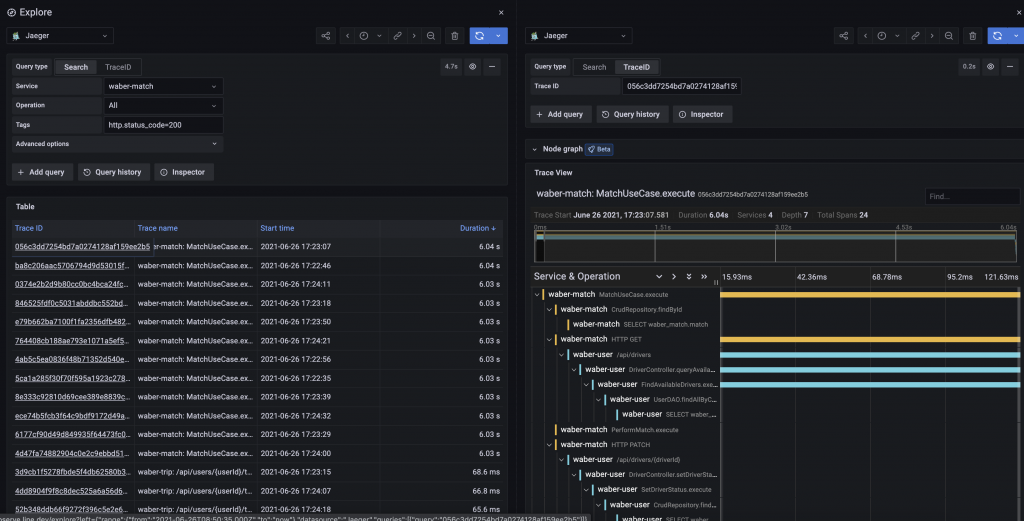Click share icon in right pane toolbar
1024x521 pixels.
844,36
